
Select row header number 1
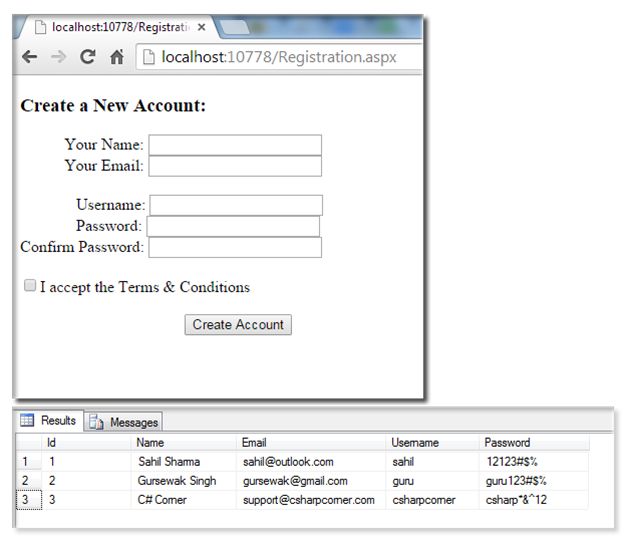pyautogui.click(x=28, y=462)
